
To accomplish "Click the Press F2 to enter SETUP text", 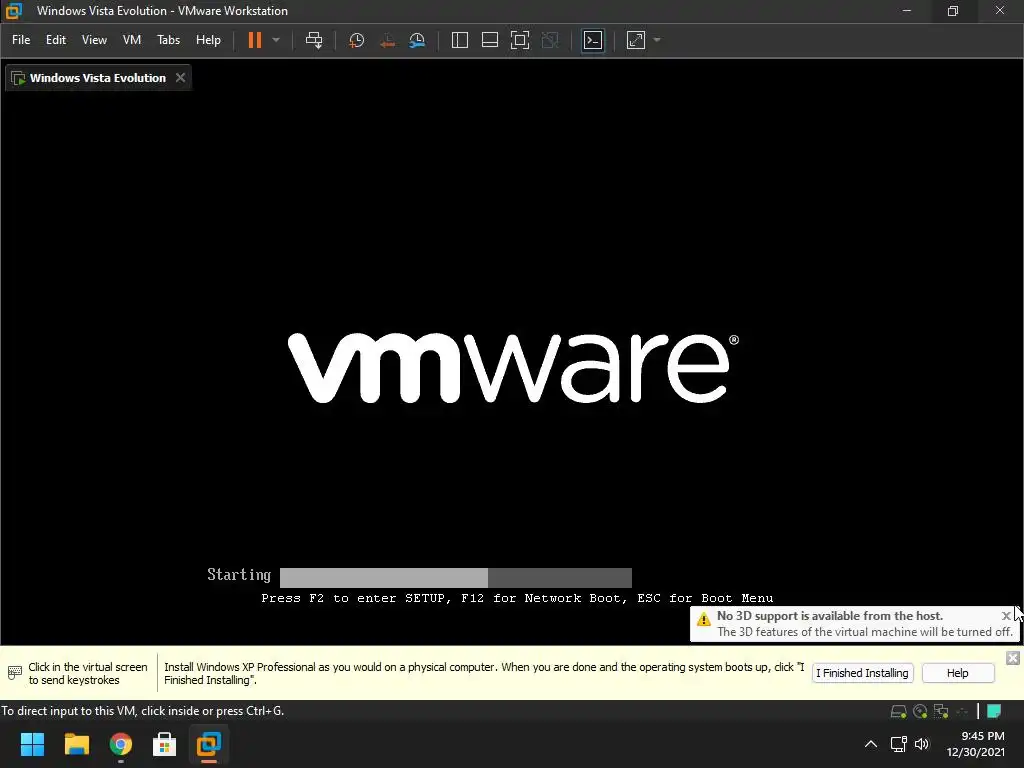I will (x=517, y=598).
